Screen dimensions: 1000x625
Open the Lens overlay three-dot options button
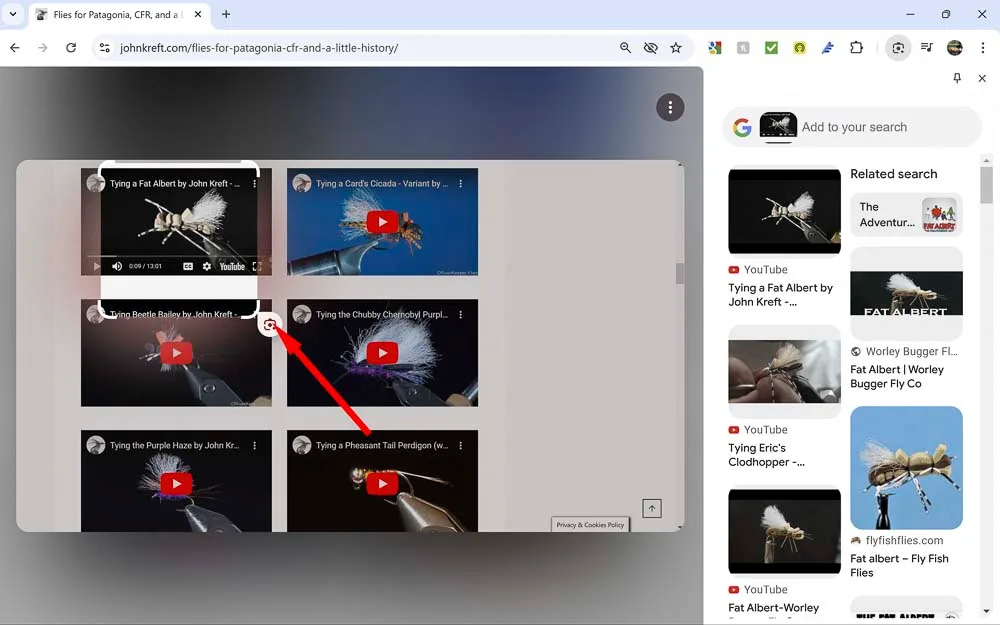click(670, 108)
